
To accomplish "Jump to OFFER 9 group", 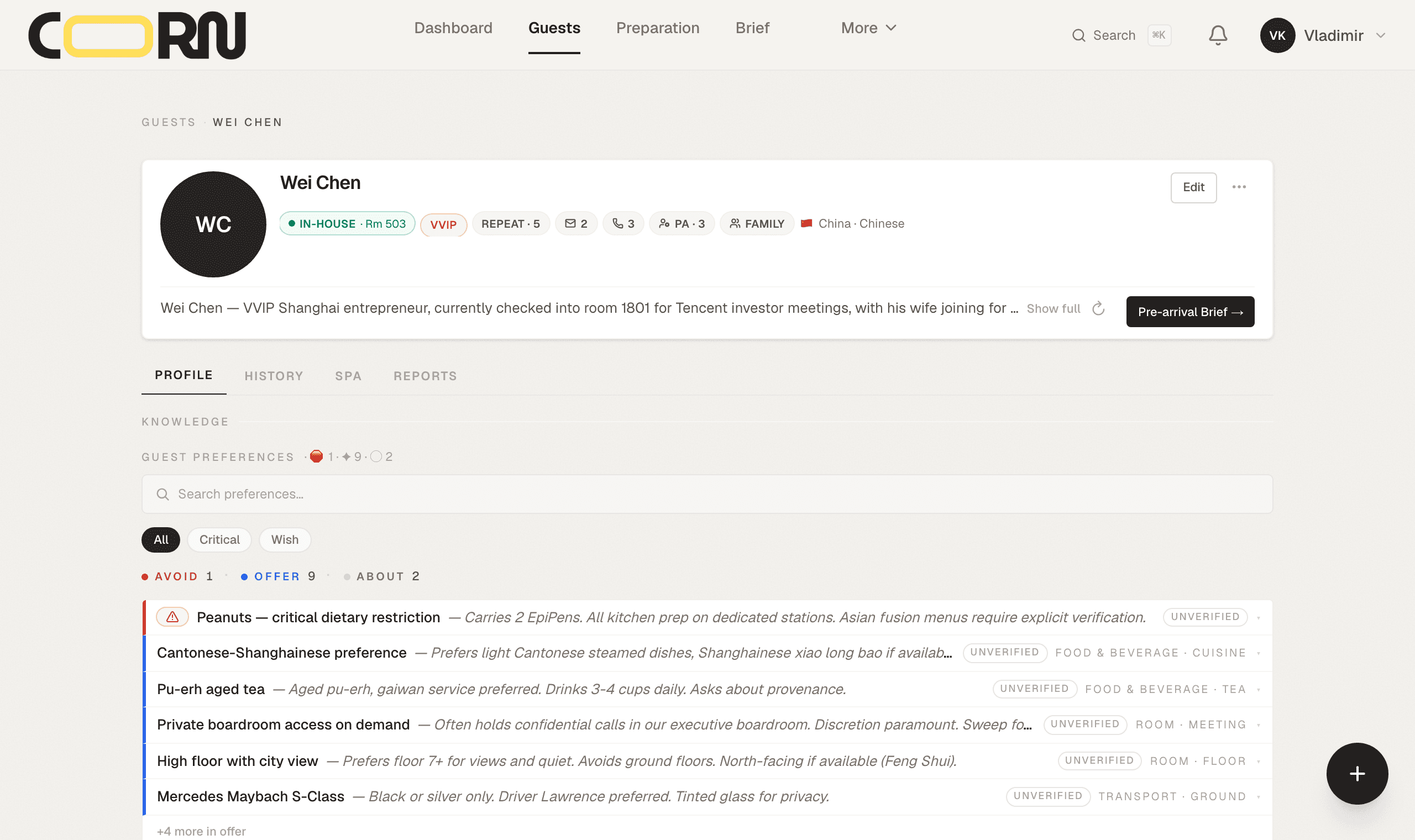I will [x=278, y=576].
